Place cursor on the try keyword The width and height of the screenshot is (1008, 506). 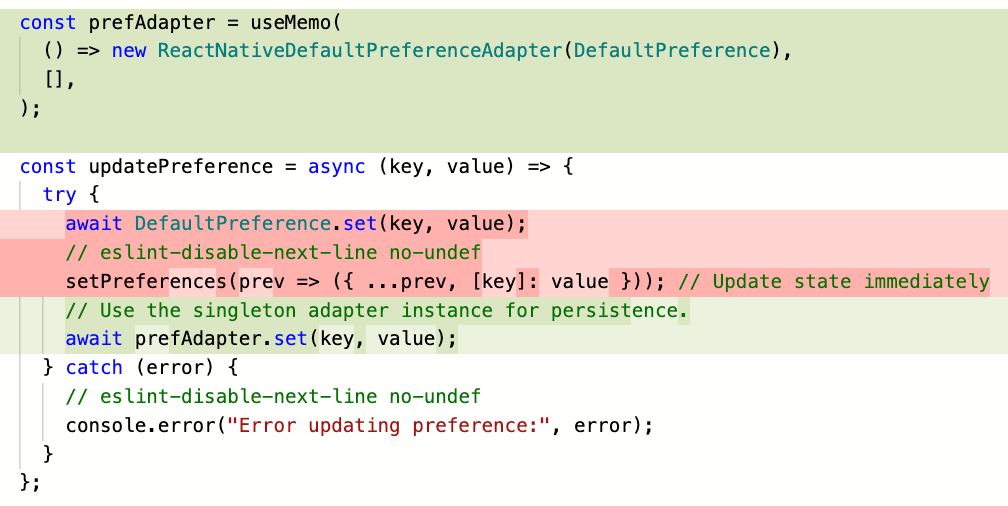click(x=59, y=194)
